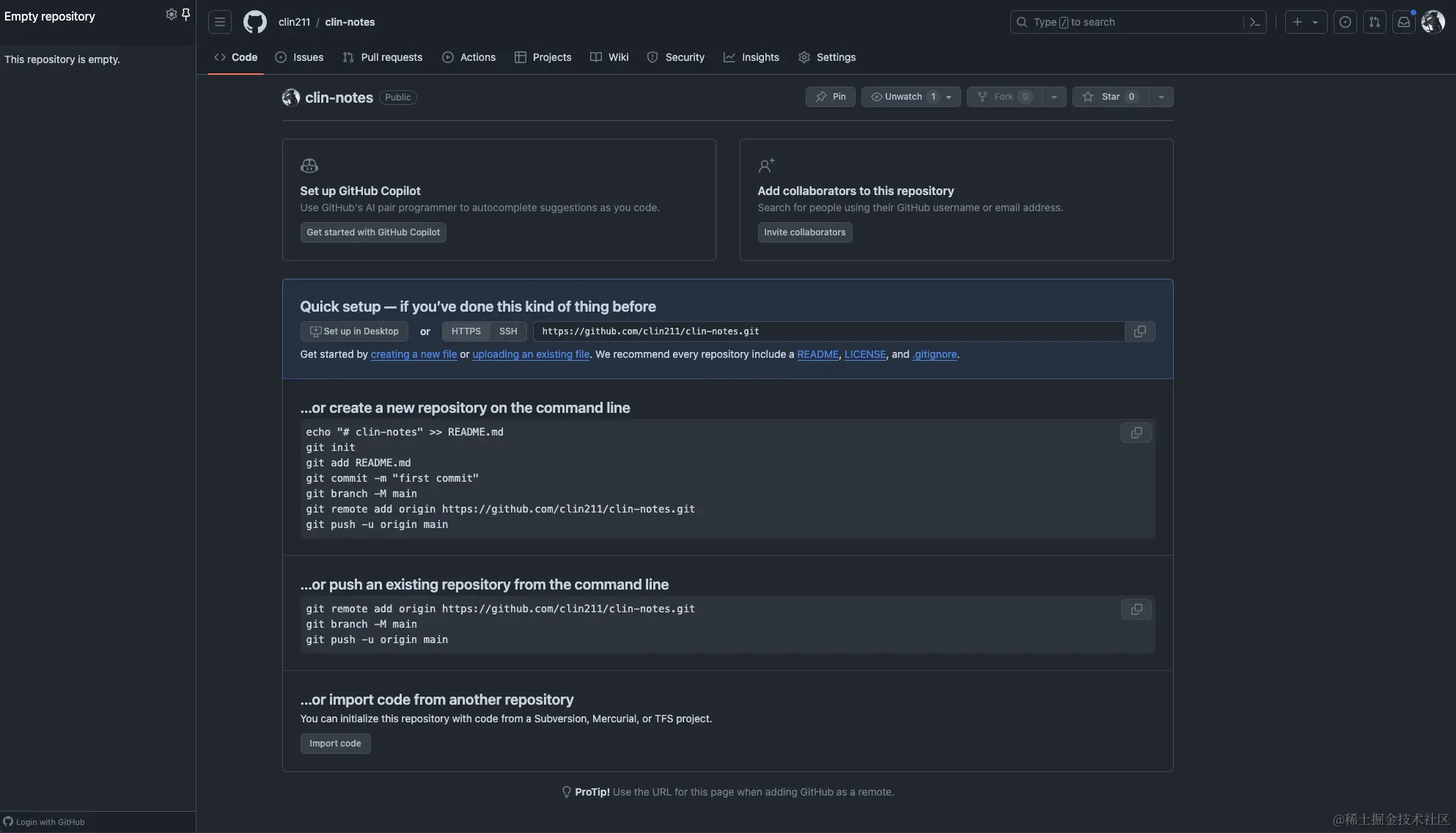Expand the Star lists dropdown arrow
1456x833 pixels.
point(1161,97)
